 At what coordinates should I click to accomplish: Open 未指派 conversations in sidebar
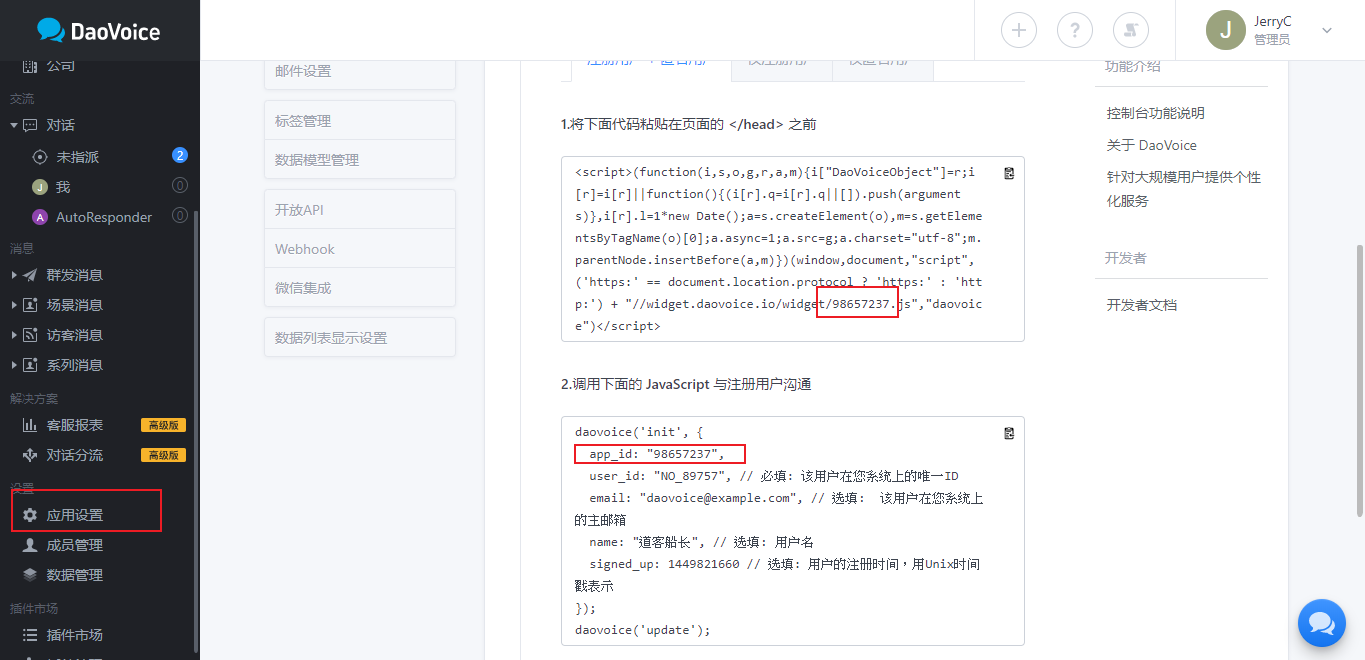coord(77,157)
